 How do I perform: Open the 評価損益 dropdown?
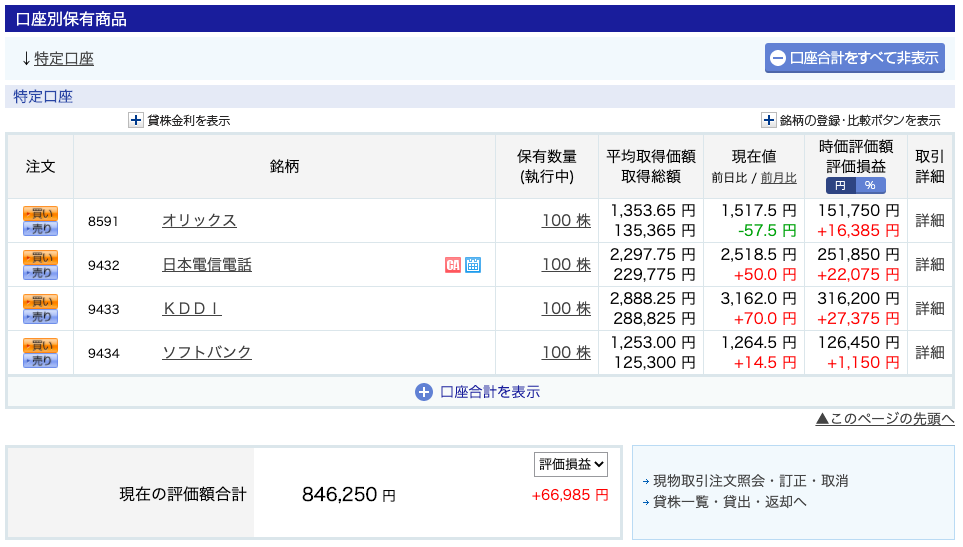pyautogui.click(x=571, y=464)
